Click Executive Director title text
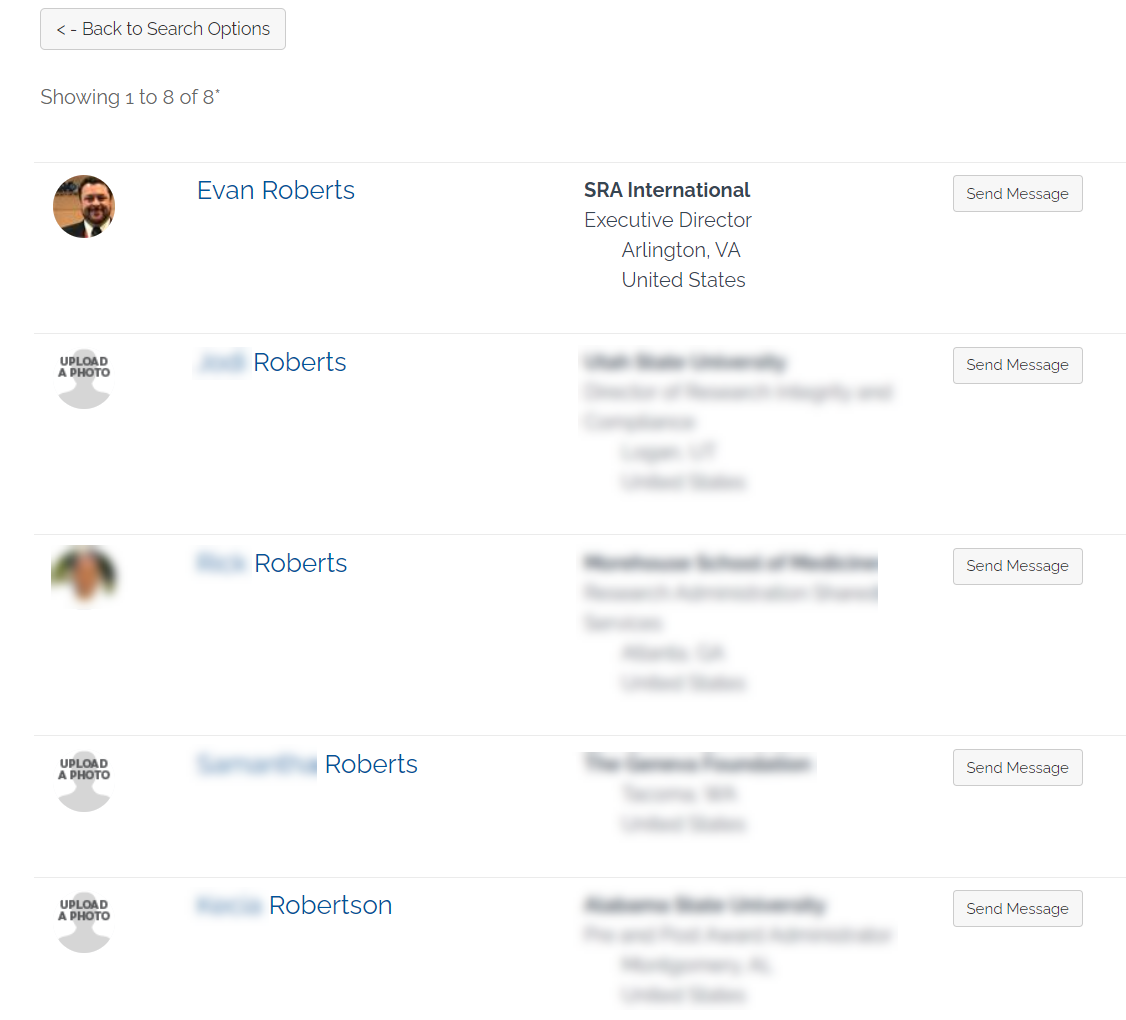 (x=668, y=220)
